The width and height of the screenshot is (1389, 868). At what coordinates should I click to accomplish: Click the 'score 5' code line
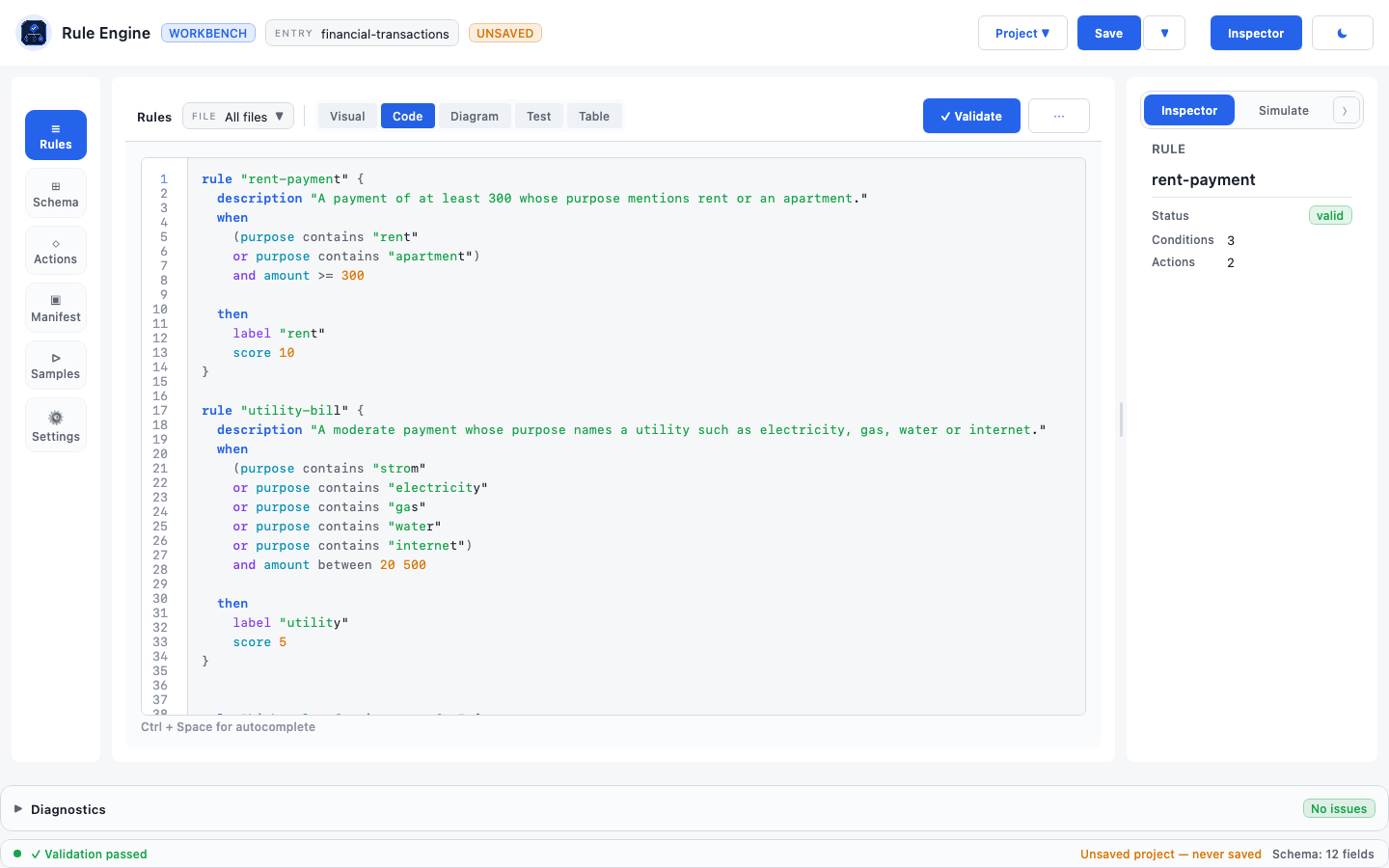click(x=259, y=641)
